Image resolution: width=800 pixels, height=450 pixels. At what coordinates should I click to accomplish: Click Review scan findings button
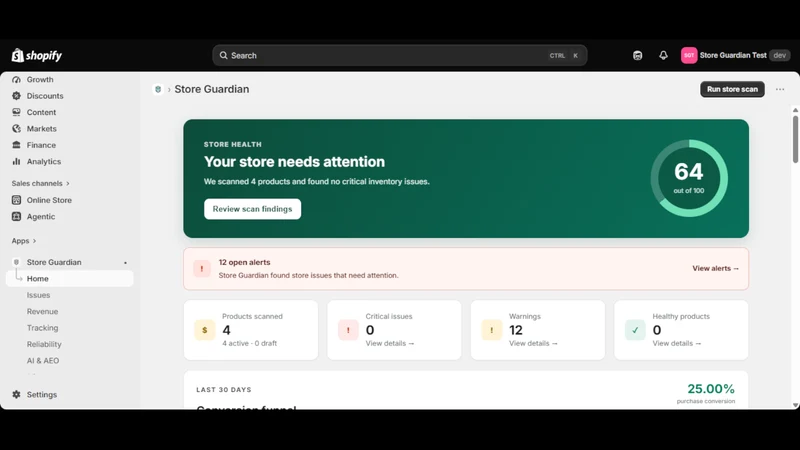[253, 209]
